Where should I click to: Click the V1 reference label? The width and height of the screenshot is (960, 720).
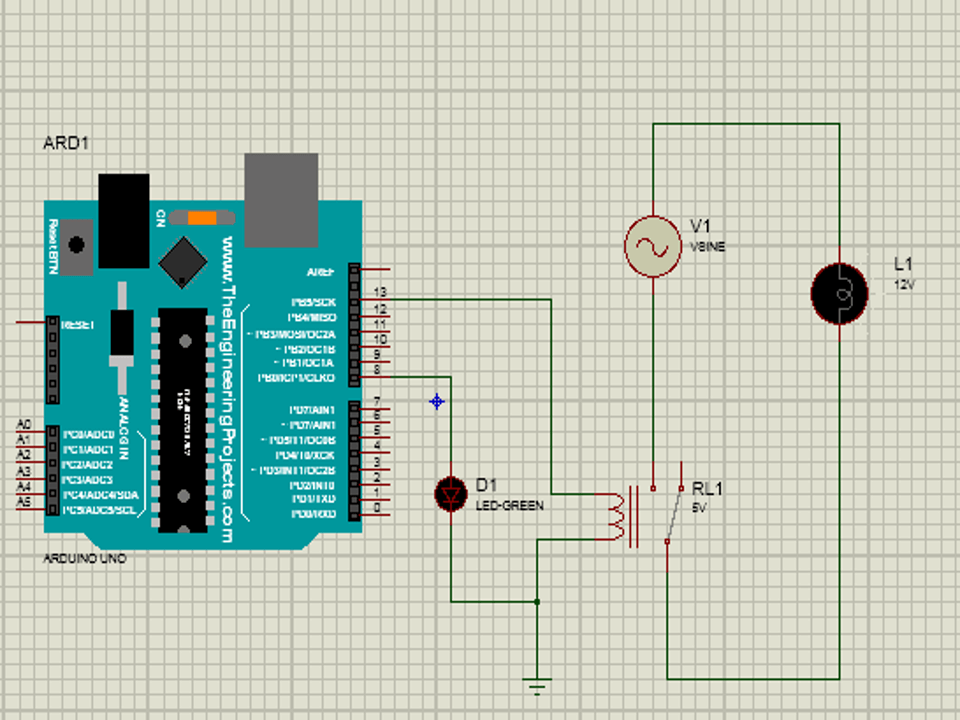[700, 226]
